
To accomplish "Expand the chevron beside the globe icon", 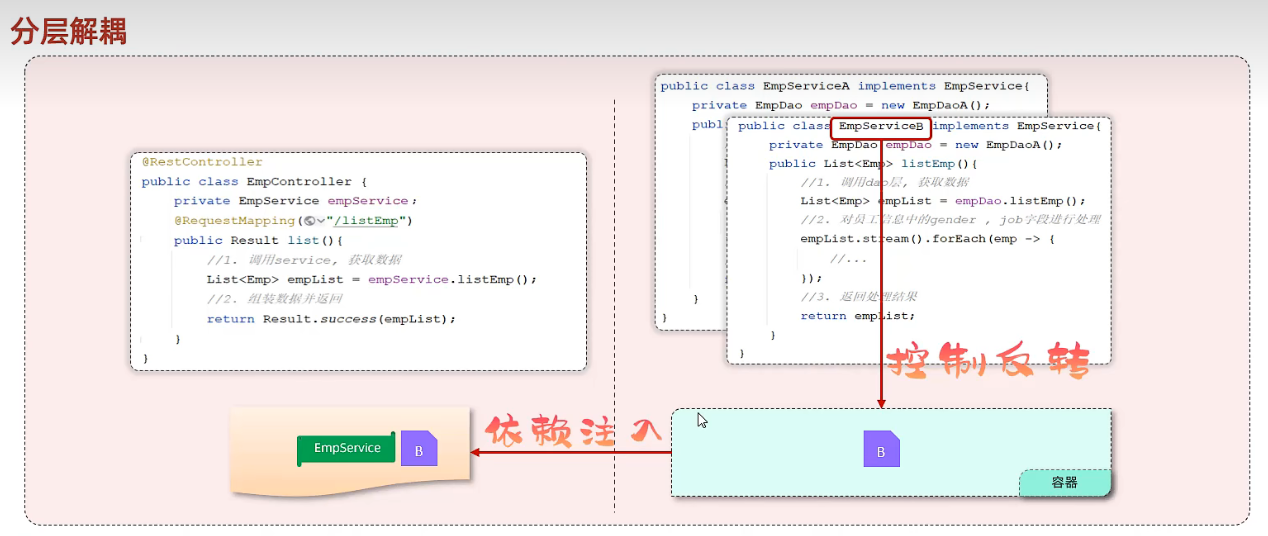I will [x=321, y=221].
